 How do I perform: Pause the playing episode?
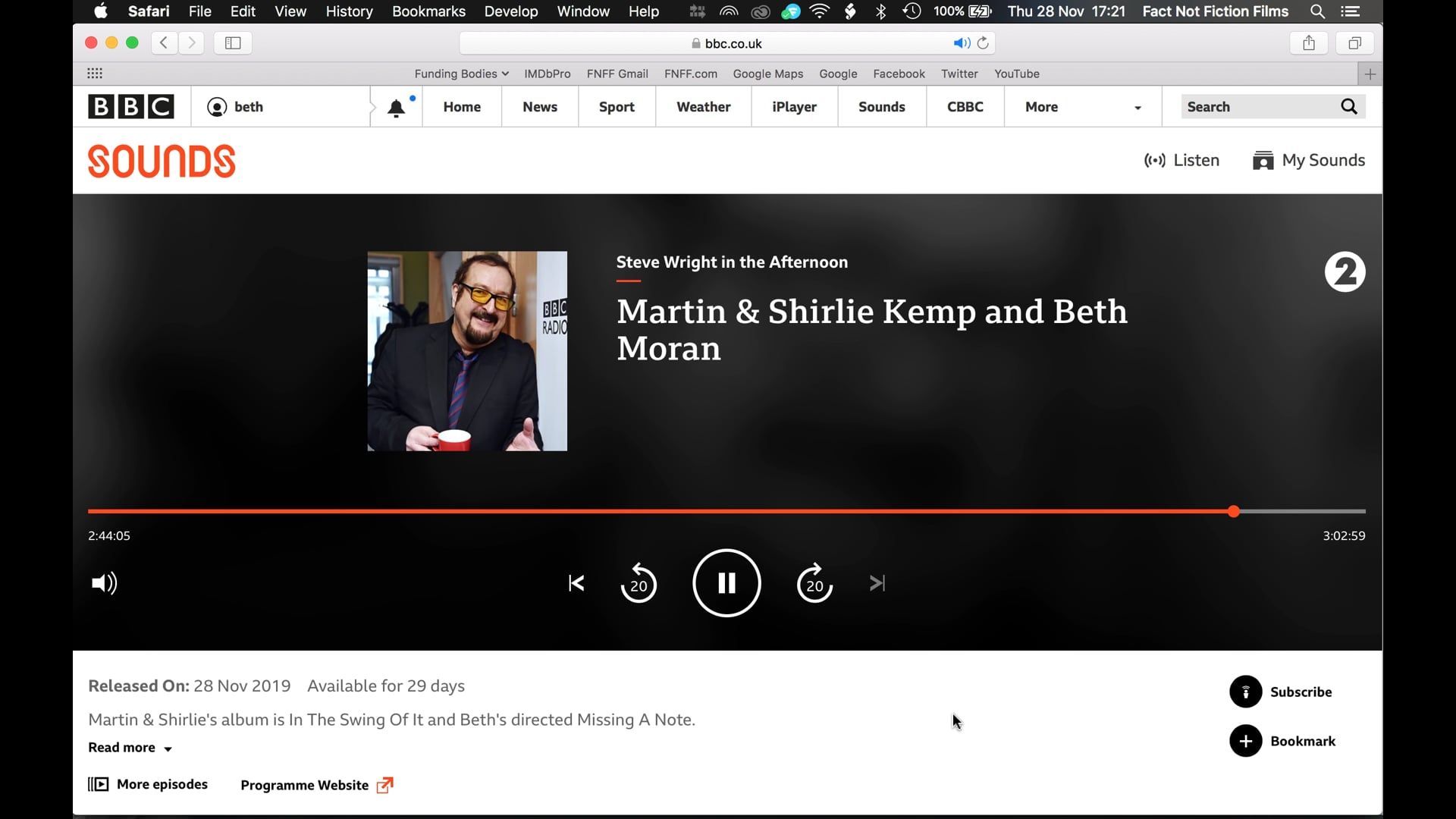click(726, 583)
